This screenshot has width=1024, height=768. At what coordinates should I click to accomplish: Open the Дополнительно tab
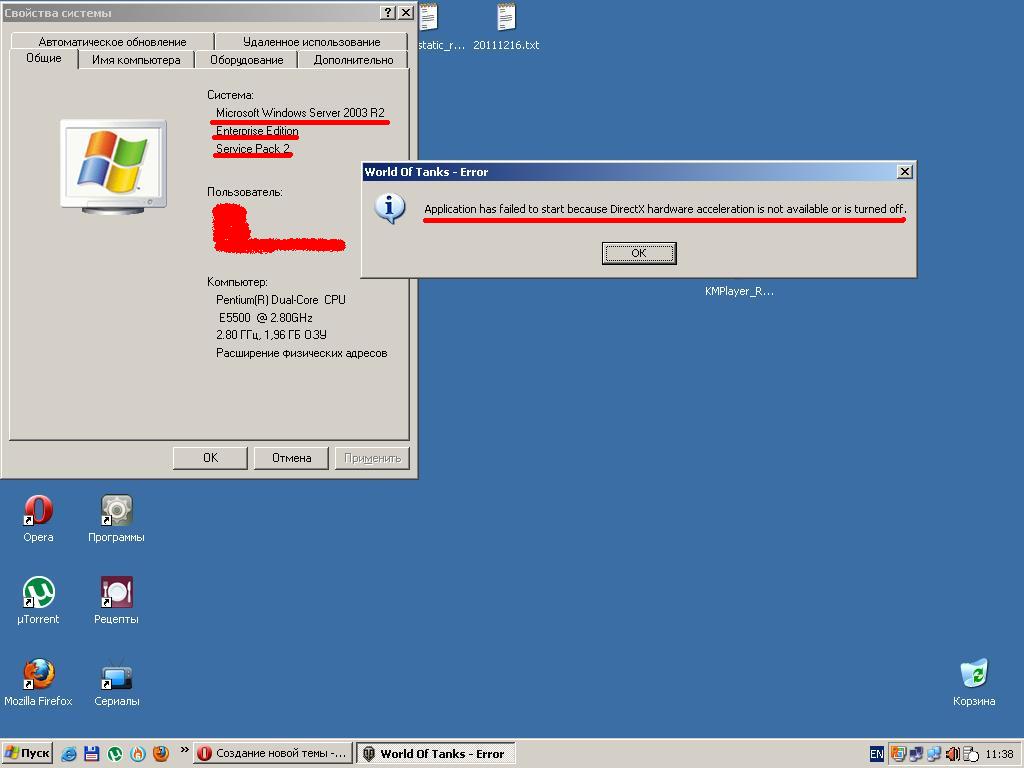pyautogui.click(x=353, y=59)
